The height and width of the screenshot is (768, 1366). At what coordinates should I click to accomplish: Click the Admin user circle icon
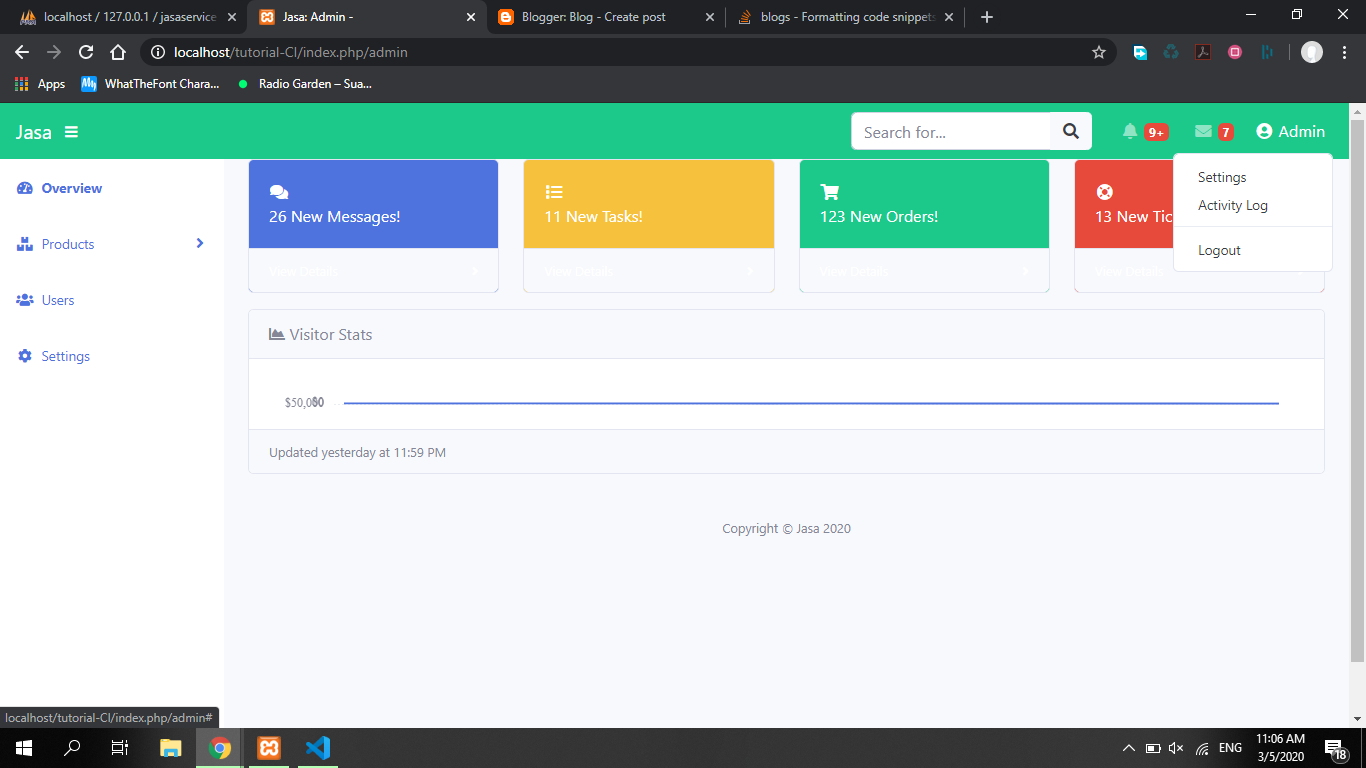1264,131
